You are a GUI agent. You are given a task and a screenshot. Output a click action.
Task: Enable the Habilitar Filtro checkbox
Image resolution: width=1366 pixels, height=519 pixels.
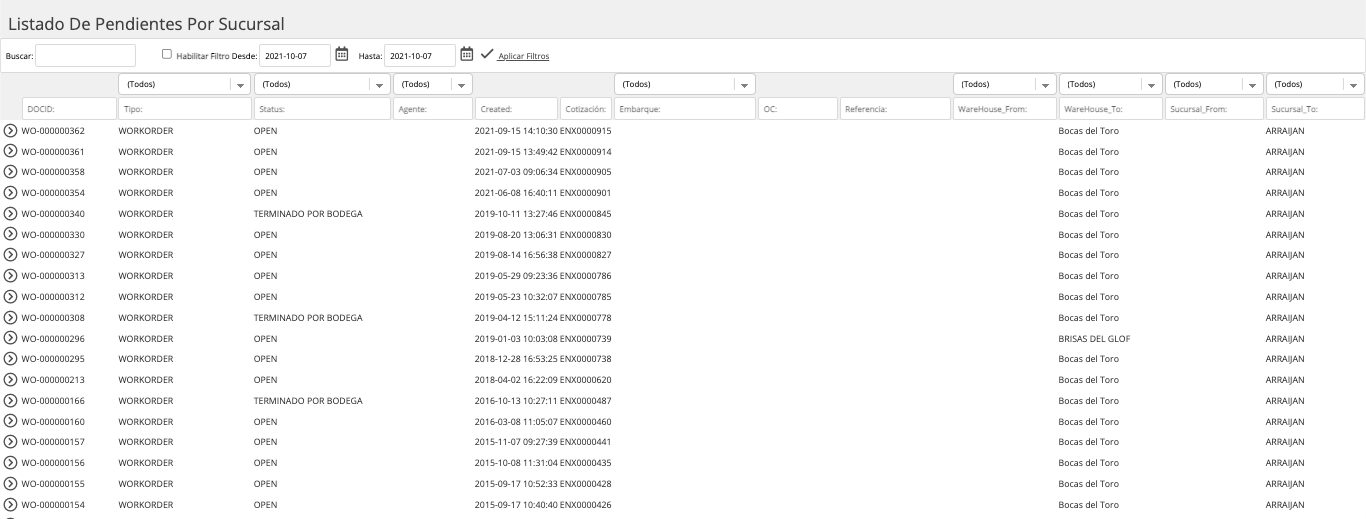tap(167, 55)
